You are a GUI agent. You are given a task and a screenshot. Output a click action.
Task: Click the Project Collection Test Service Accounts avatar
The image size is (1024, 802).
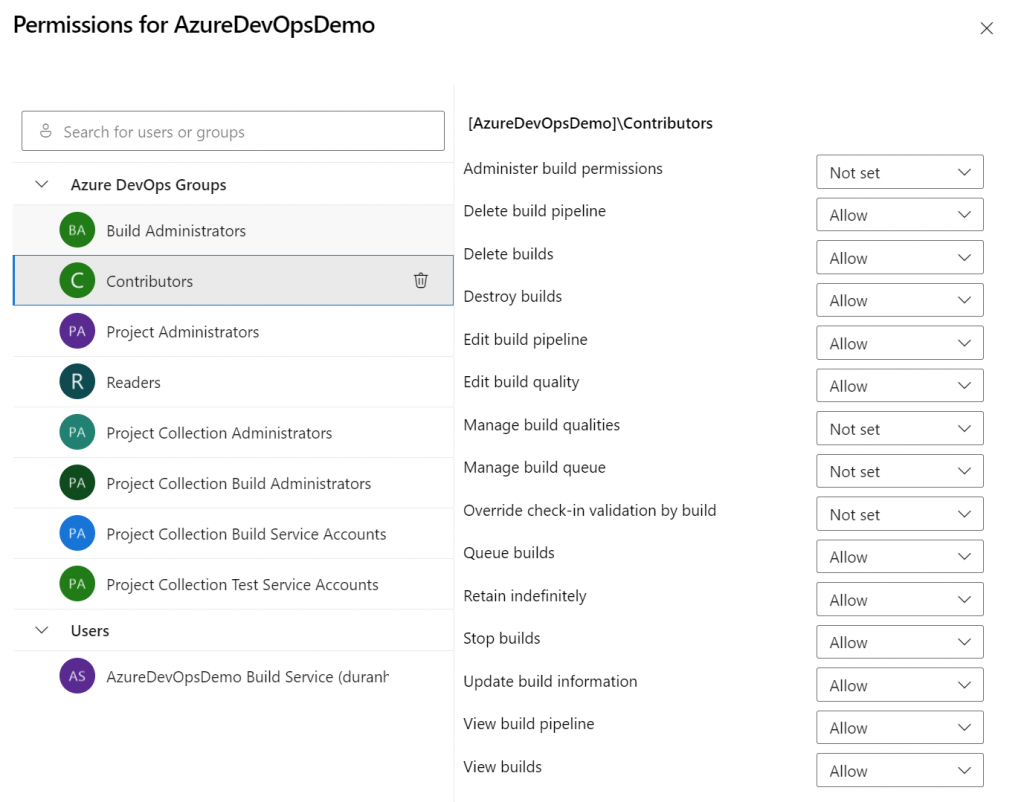pos(77,584)
